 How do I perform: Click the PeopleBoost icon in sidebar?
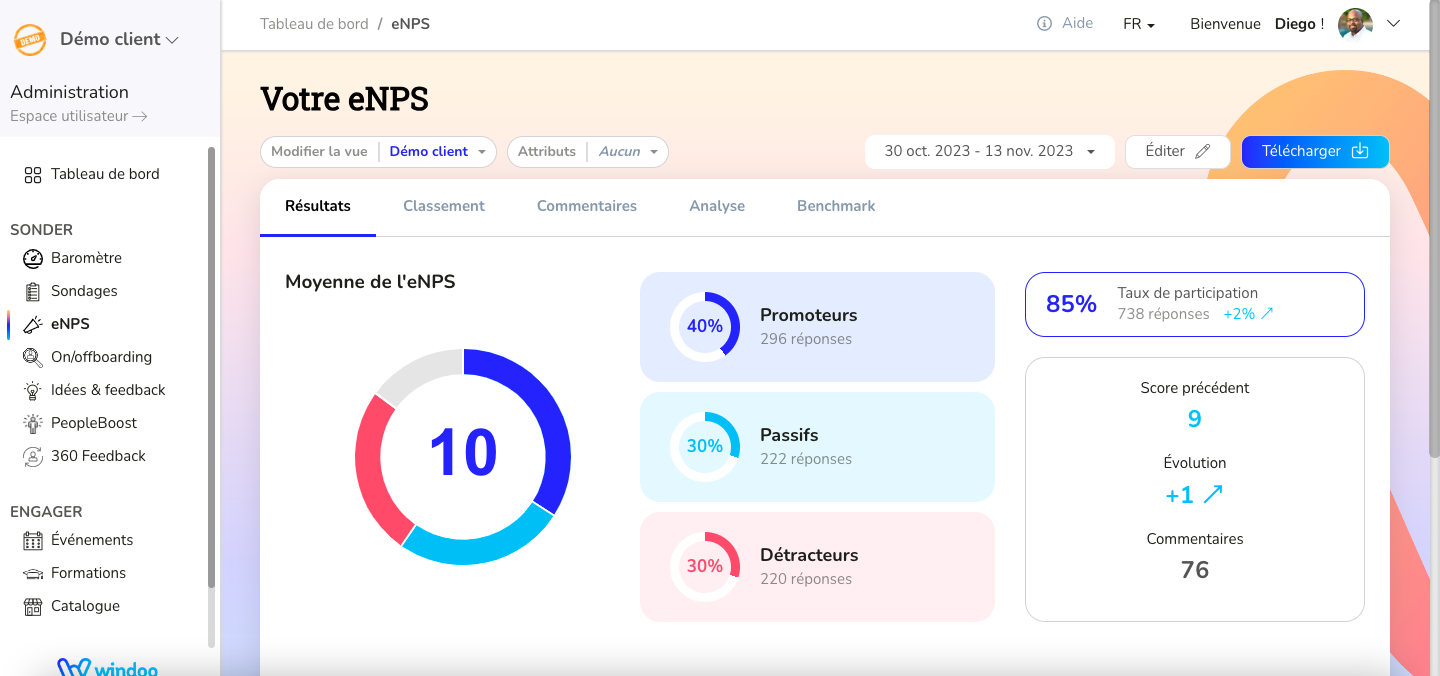point(33,423)
